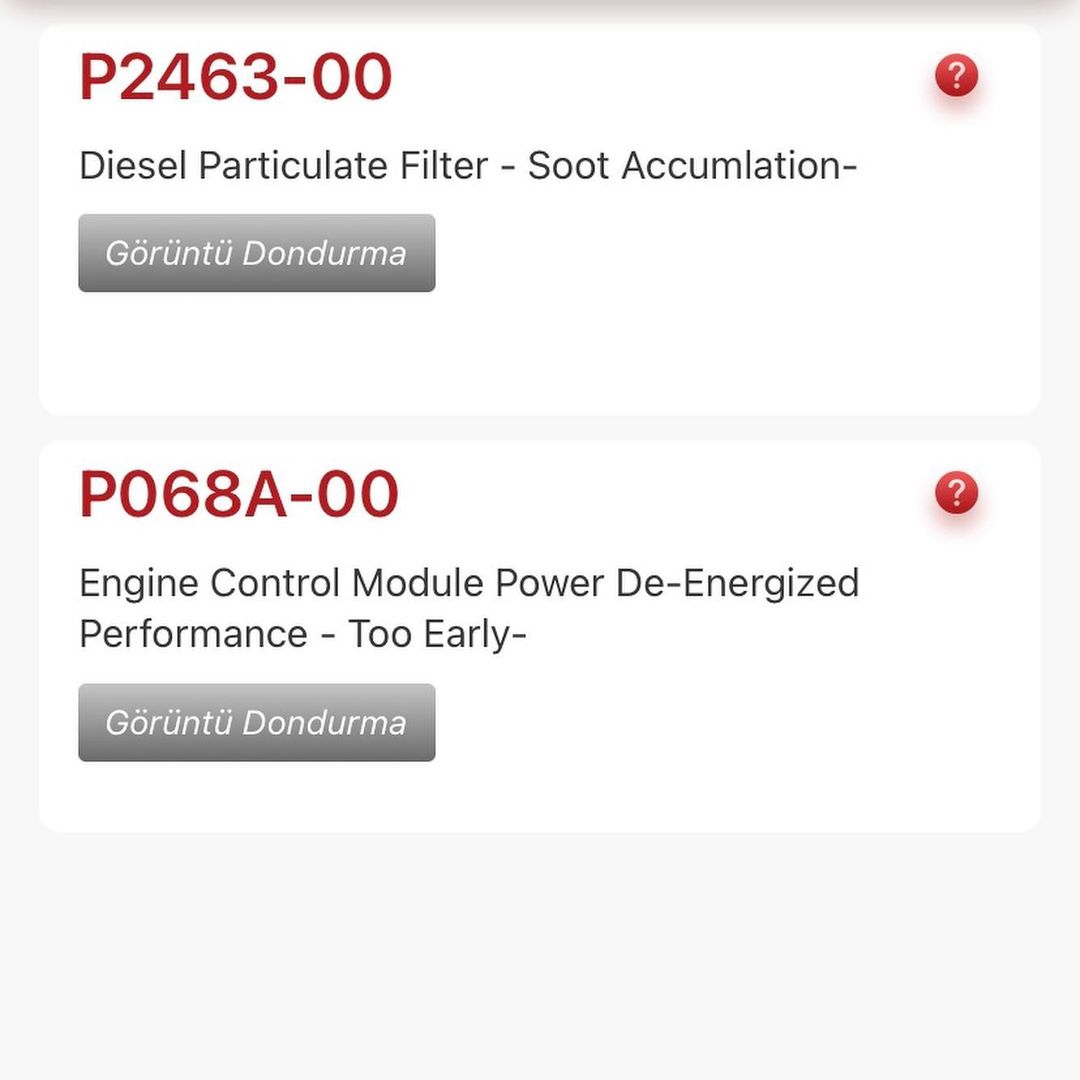This screenshot has height=1080, width=1080.
Task: Click the word "Diesel" in the first description
Action: click(132, 166)
